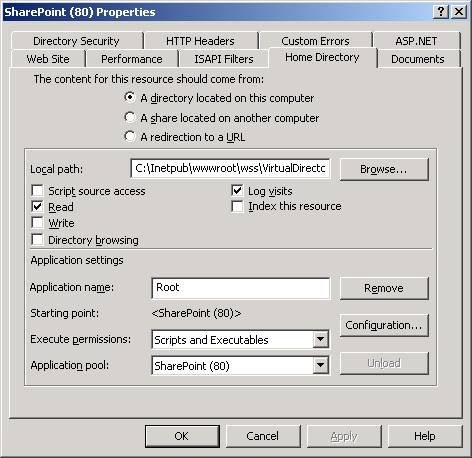Expand the Application pool dropdown arrow
The width and height of the screenshot is (472, 458).
(320, 365)
